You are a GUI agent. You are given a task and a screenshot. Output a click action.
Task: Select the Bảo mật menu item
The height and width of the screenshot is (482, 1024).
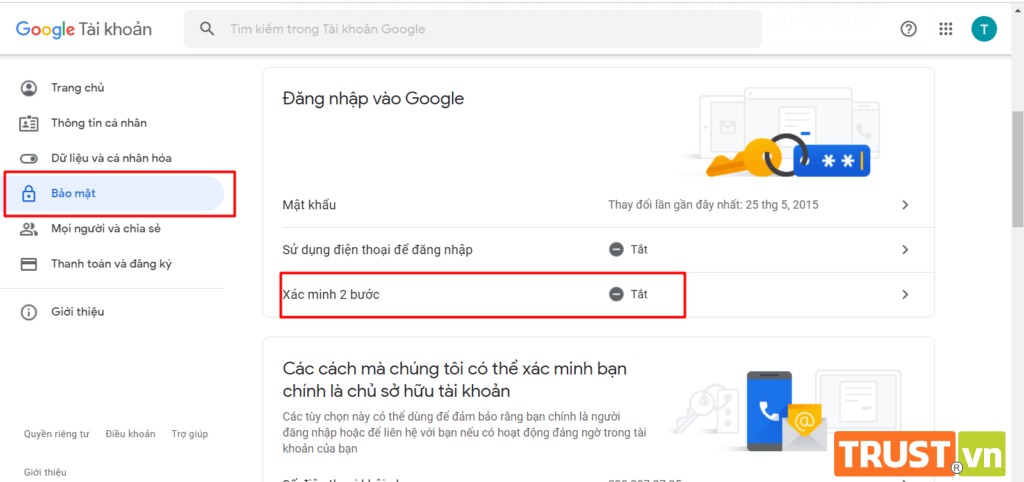click(112, 194)
